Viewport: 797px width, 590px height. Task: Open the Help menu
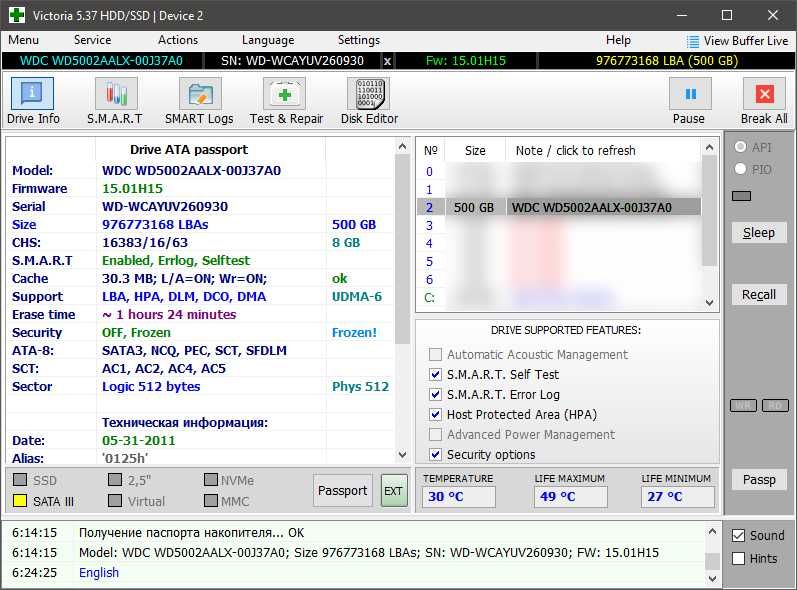tap(618, 40)
